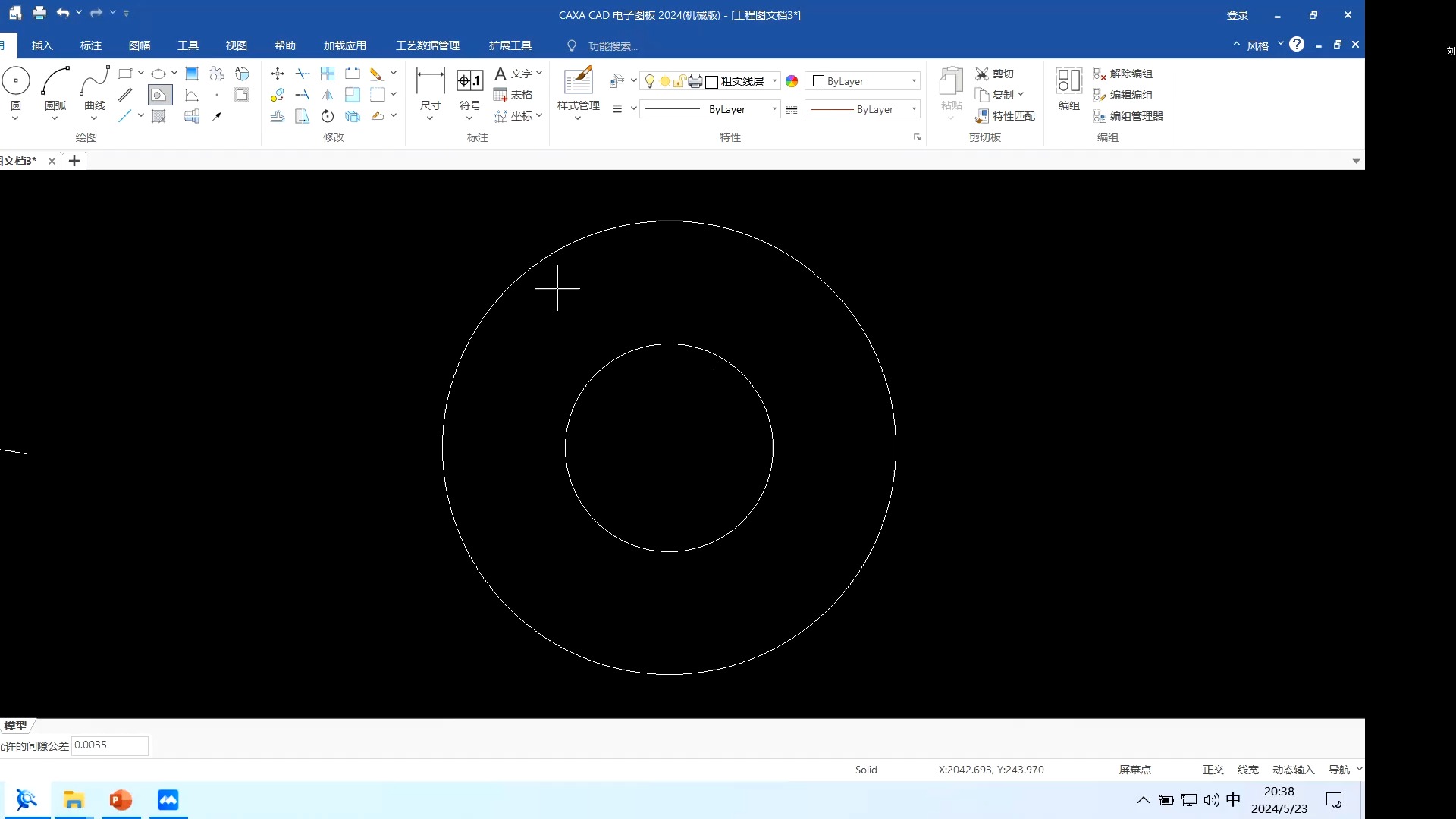Open the 粗实线层 layer dropdown
The width and height of the screenshot is (1456, 819).
tap(774, 81)
